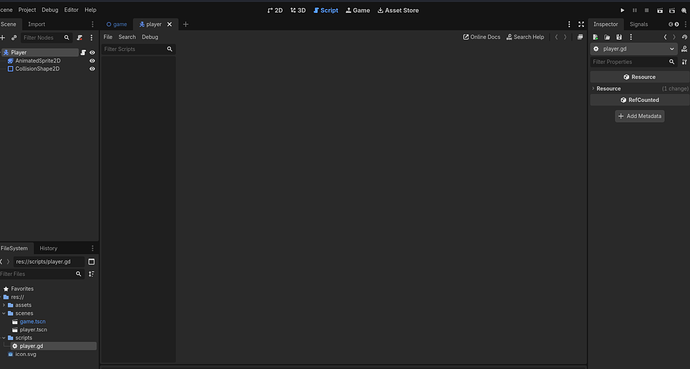Screen dimensions: 690x369
Task: Run the current scene via clapperboard icon
Action: pyautogui.click(x=660, y=10)
